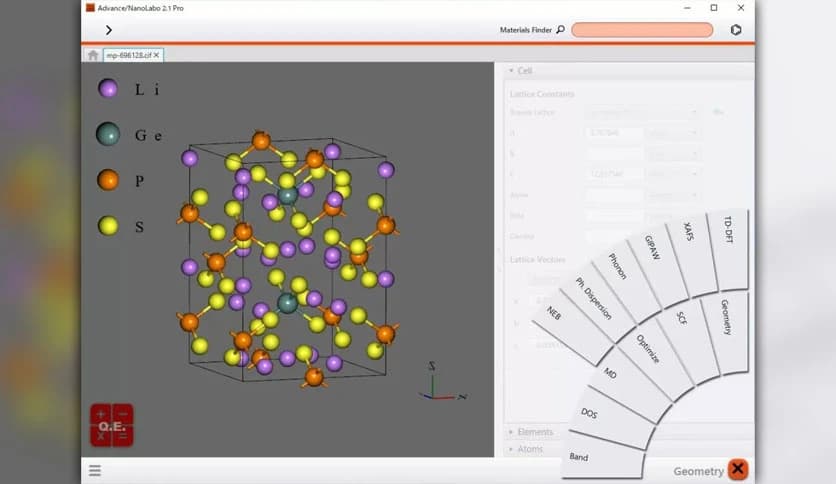
Task: Click the Materials Finder input field
Action: click(x=642, y=30)
